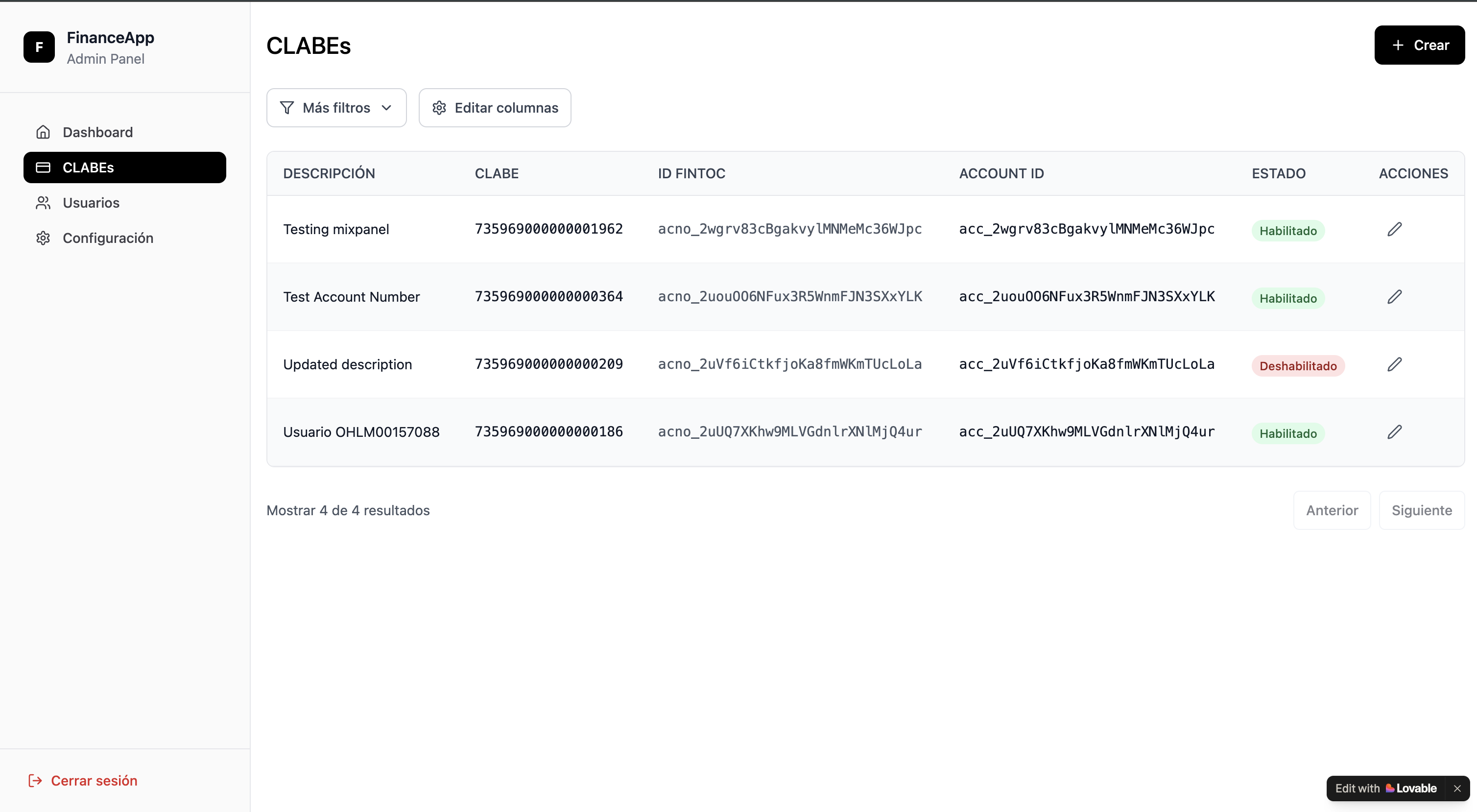Expand the Más filtros dropdown chevron
Viewport: 1477px width, 812px height.
click(x=386, y=108)
